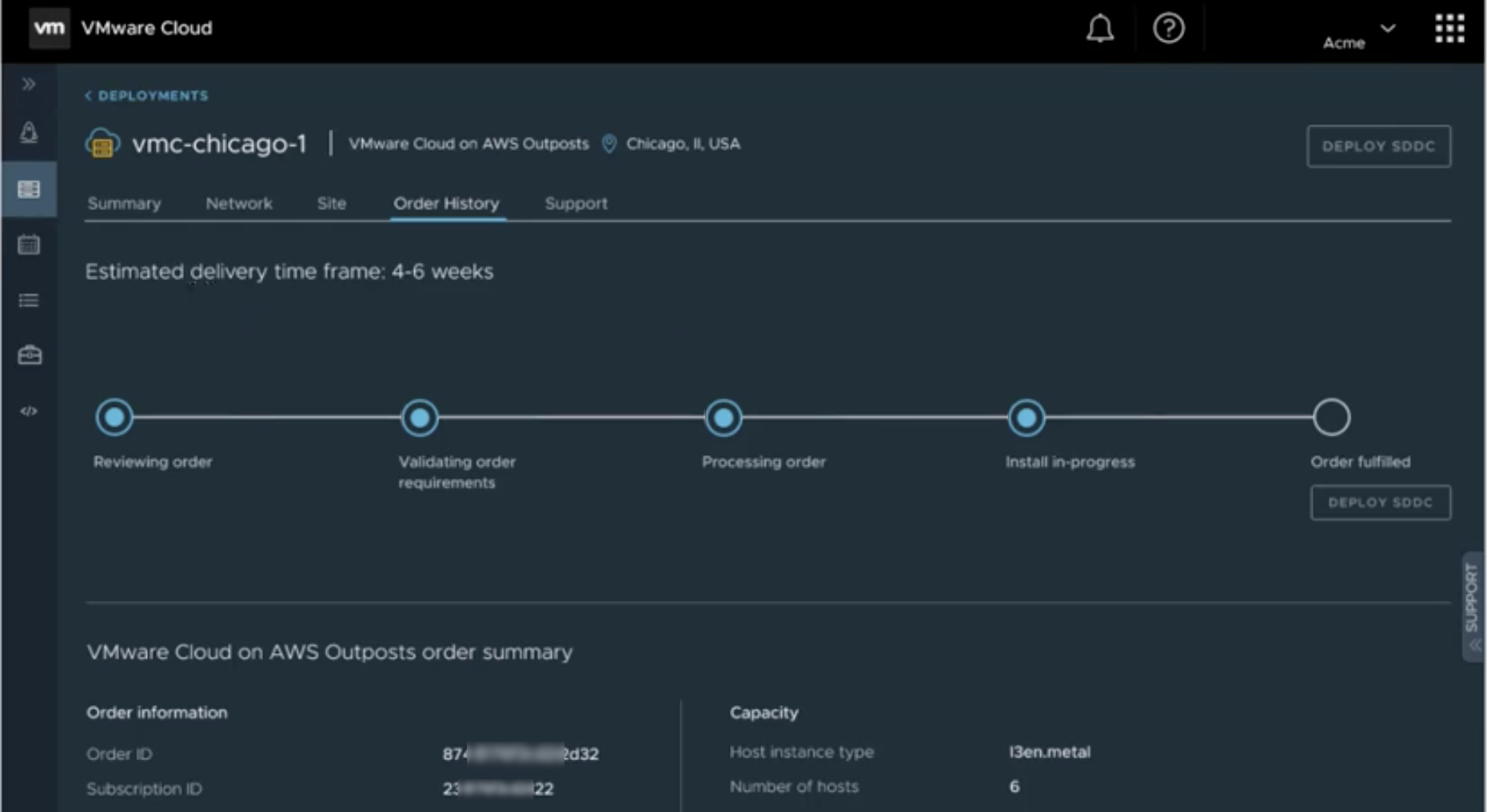1487x812 pixels.
Task: Click the Validating order requirements step marker
Action: pos(420,417)
